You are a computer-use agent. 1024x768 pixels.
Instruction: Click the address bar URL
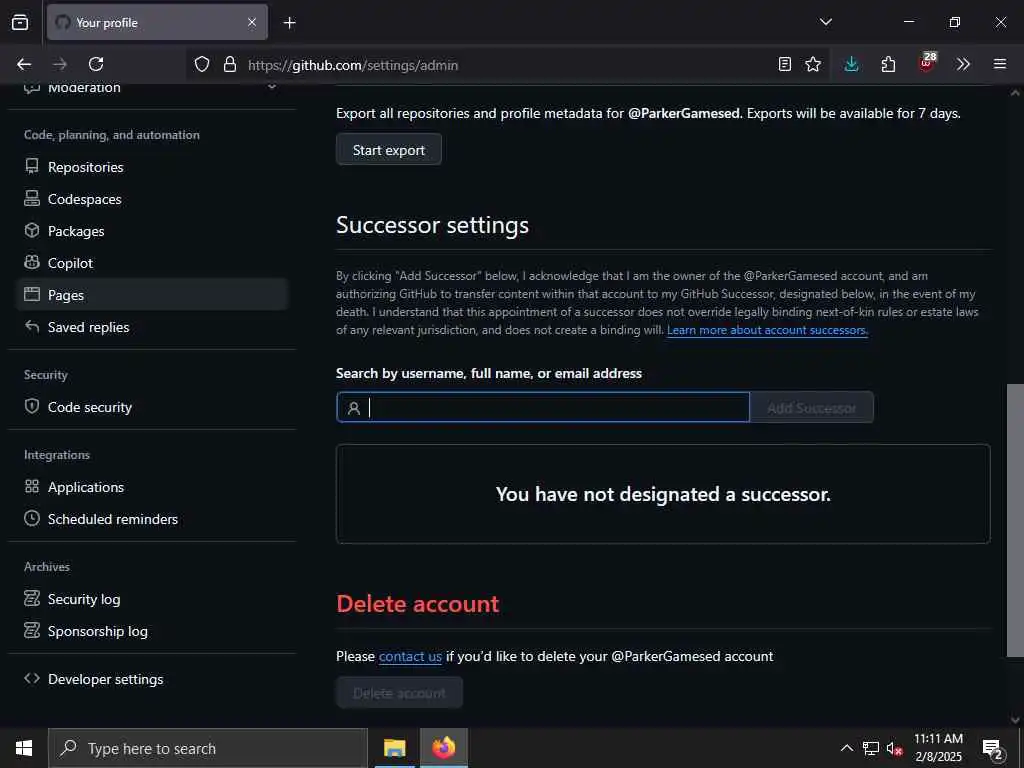pos(353,65)
